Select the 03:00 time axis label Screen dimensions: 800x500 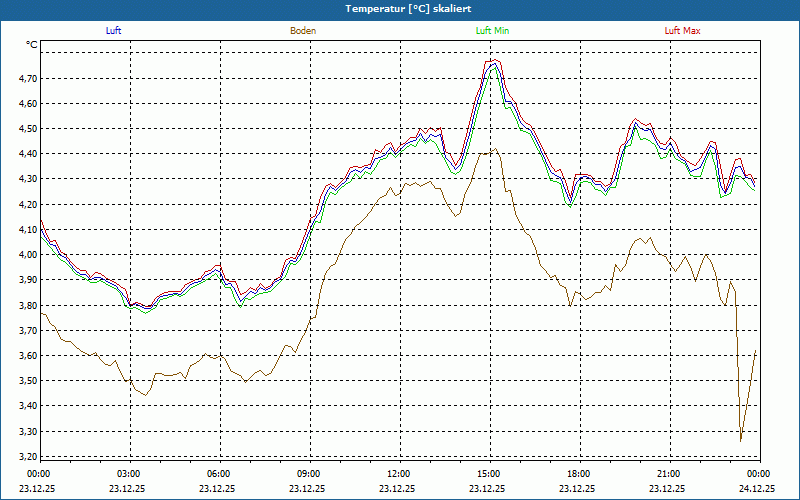pos(128,474)
